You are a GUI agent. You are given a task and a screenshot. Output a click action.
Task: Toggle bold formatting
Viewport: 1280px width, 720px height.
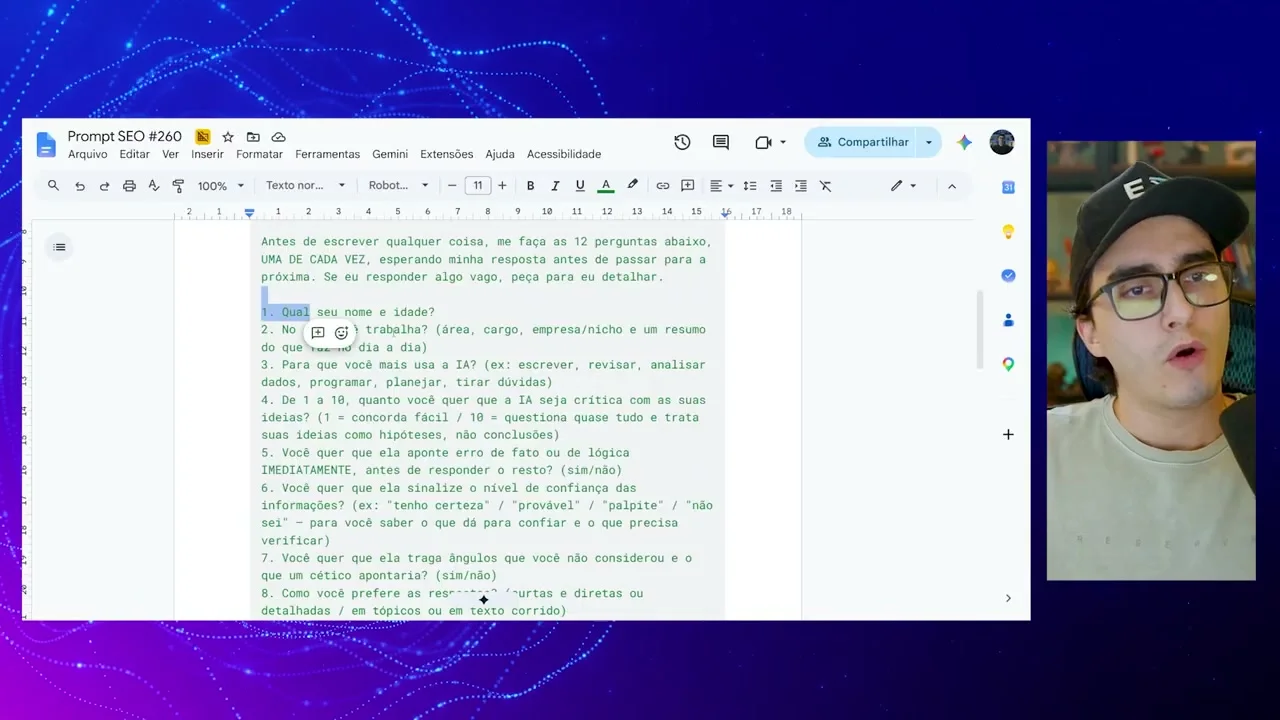tap(531, 186)
